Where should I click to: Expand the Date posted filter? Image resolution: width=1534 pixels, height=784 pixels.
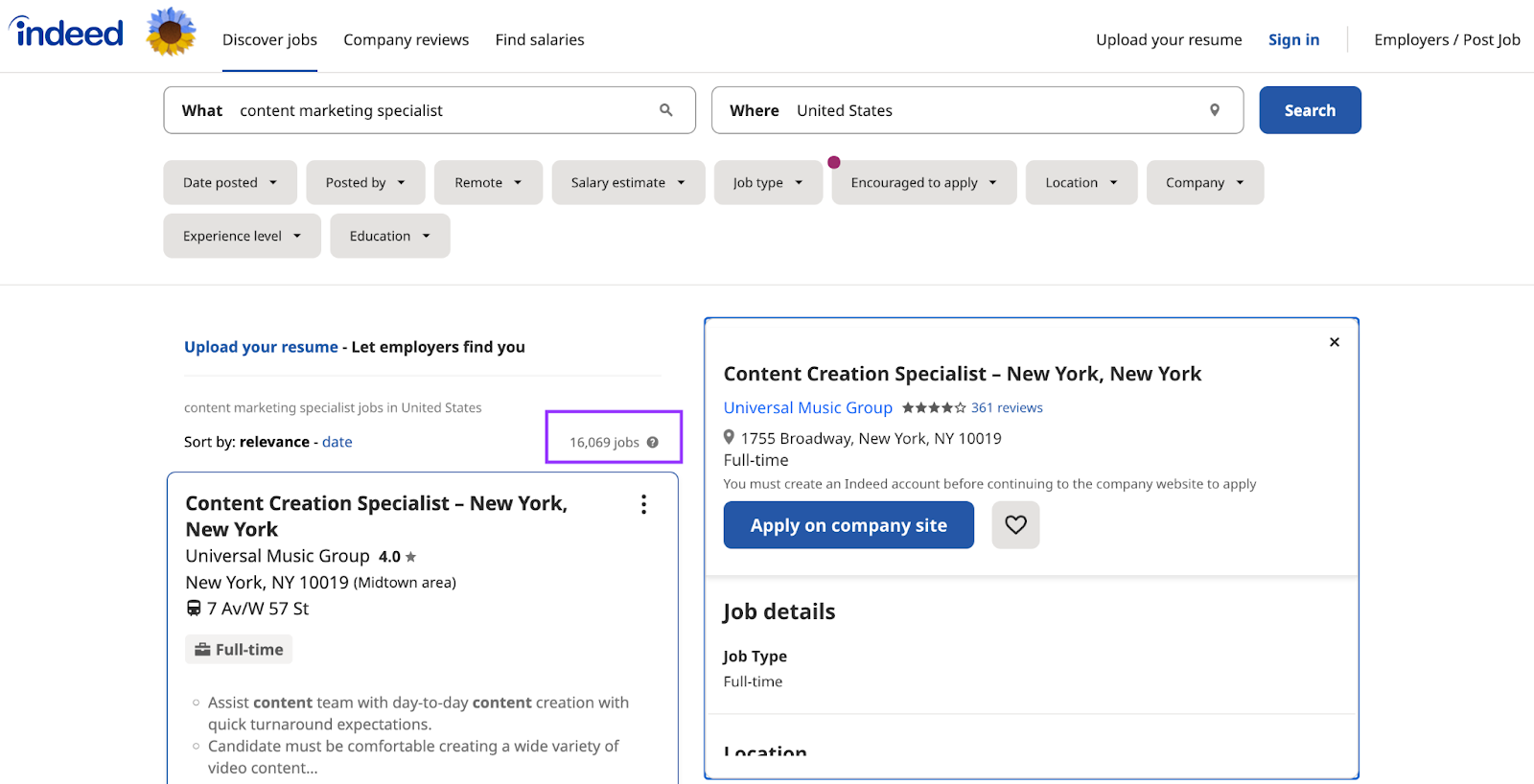(230, 182)
